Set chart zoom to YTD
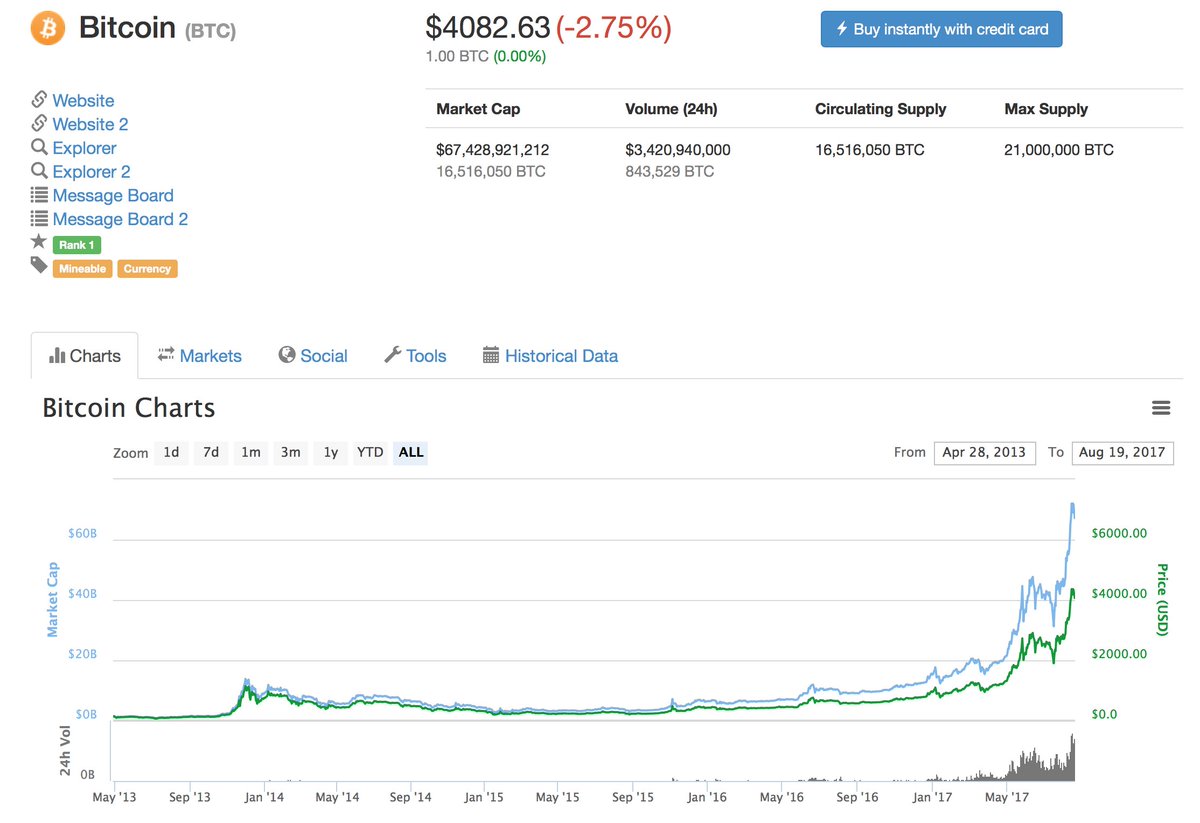 tap(370, 452)
